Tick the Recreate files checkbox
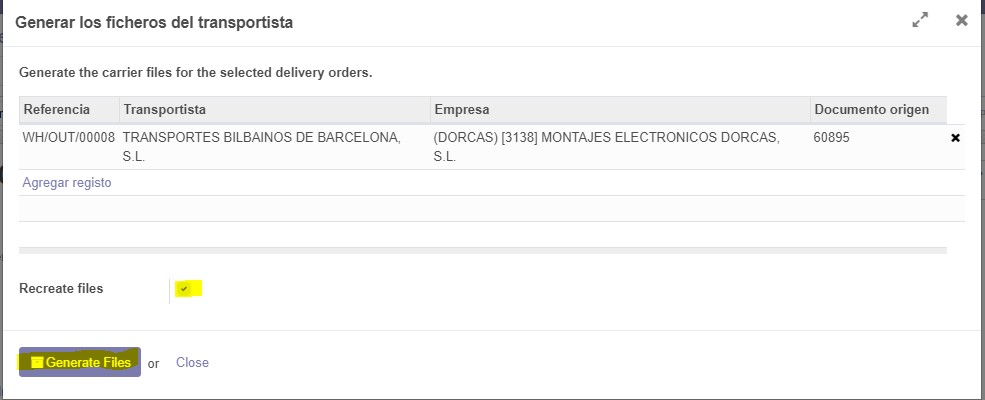Screen dimensions: 985x400 [184, 289]
